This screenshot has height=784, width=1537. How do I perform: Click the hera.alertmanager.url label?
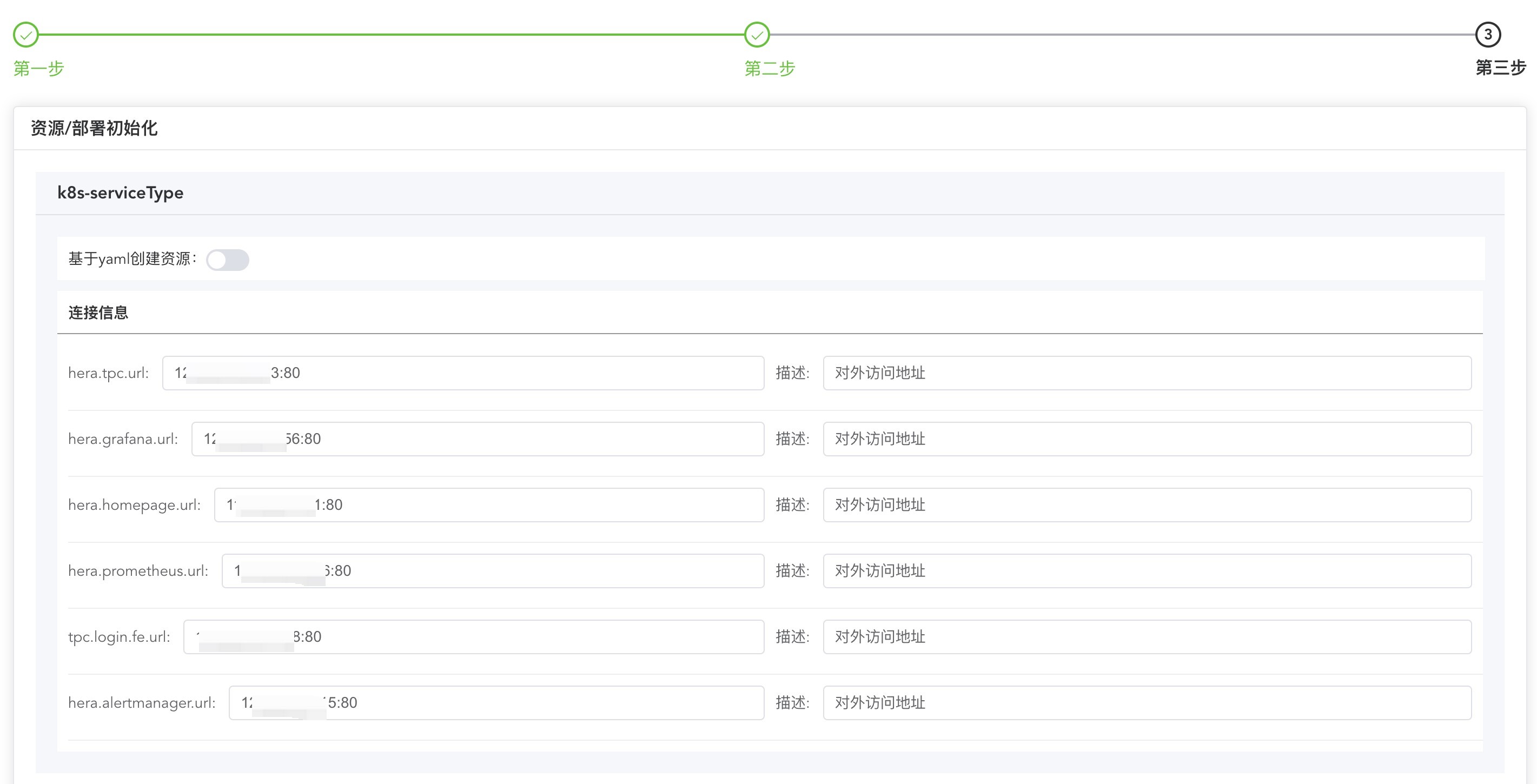coord(141,703)
